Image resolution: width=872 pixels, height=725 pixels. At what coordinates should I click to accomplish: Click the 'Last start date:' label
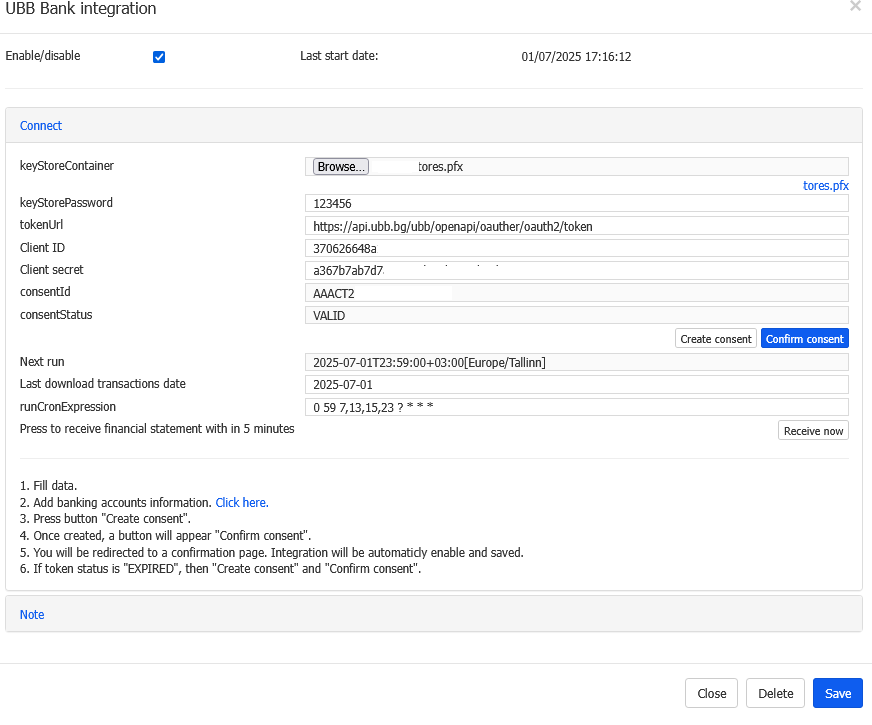click(x=339, y=56)
